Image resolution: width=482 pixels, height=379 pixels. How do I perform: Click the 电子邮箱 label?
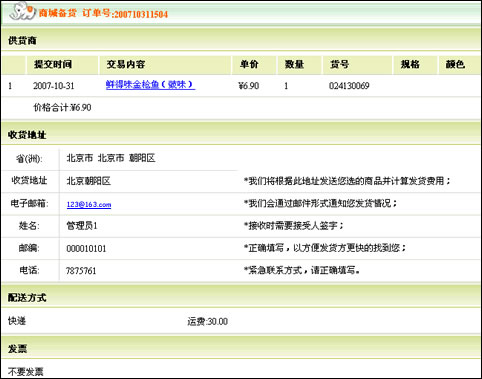pos(29,203)
